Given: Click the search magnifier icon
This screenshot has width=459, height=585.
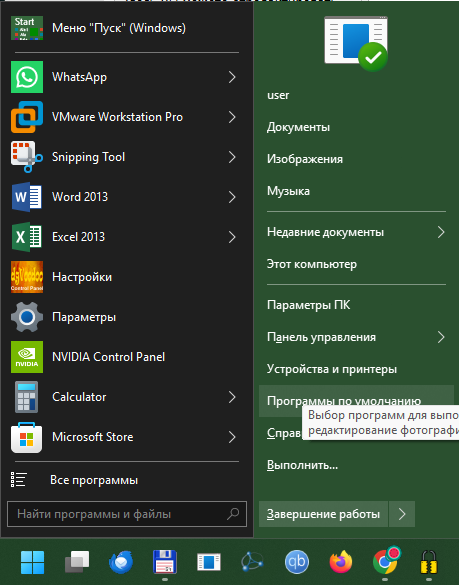Looking at the screenshot, I should click(233, 514).
